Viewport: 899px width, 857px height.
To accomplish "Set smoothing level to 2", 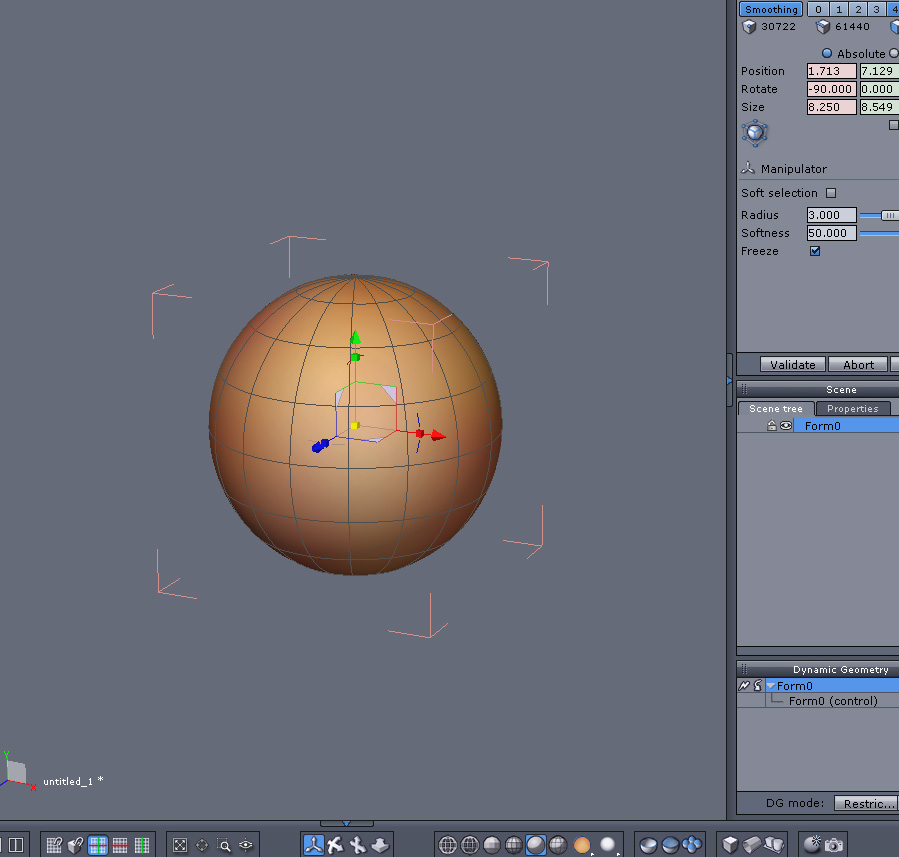I will [x=858, y=9].
